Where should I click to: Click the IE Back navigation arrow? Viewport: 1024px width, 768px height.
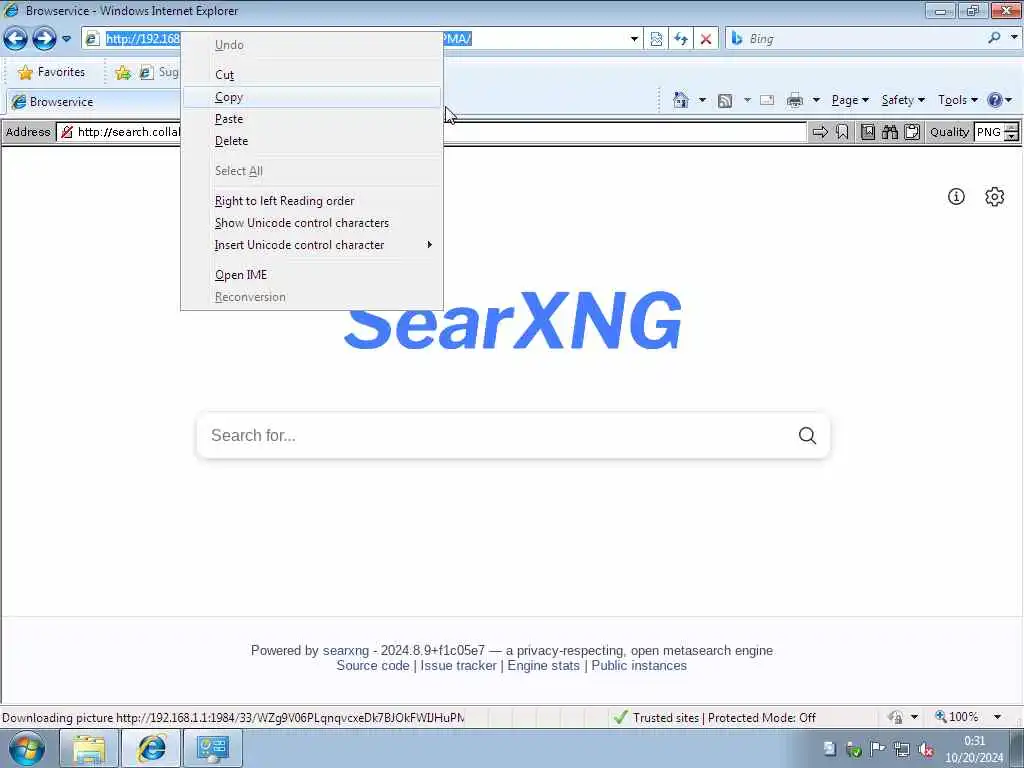[x=16, y=39]
